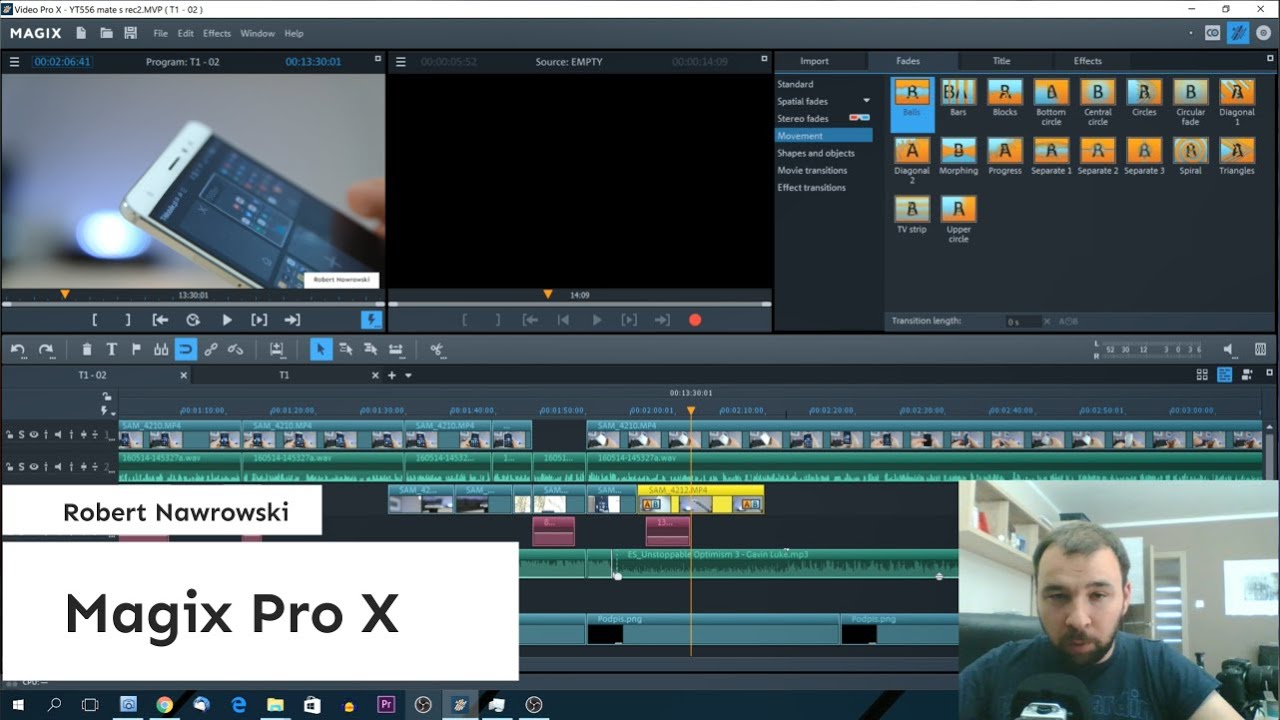Create a new project file
Screen dimensions: 1280x720
point(81,33)
